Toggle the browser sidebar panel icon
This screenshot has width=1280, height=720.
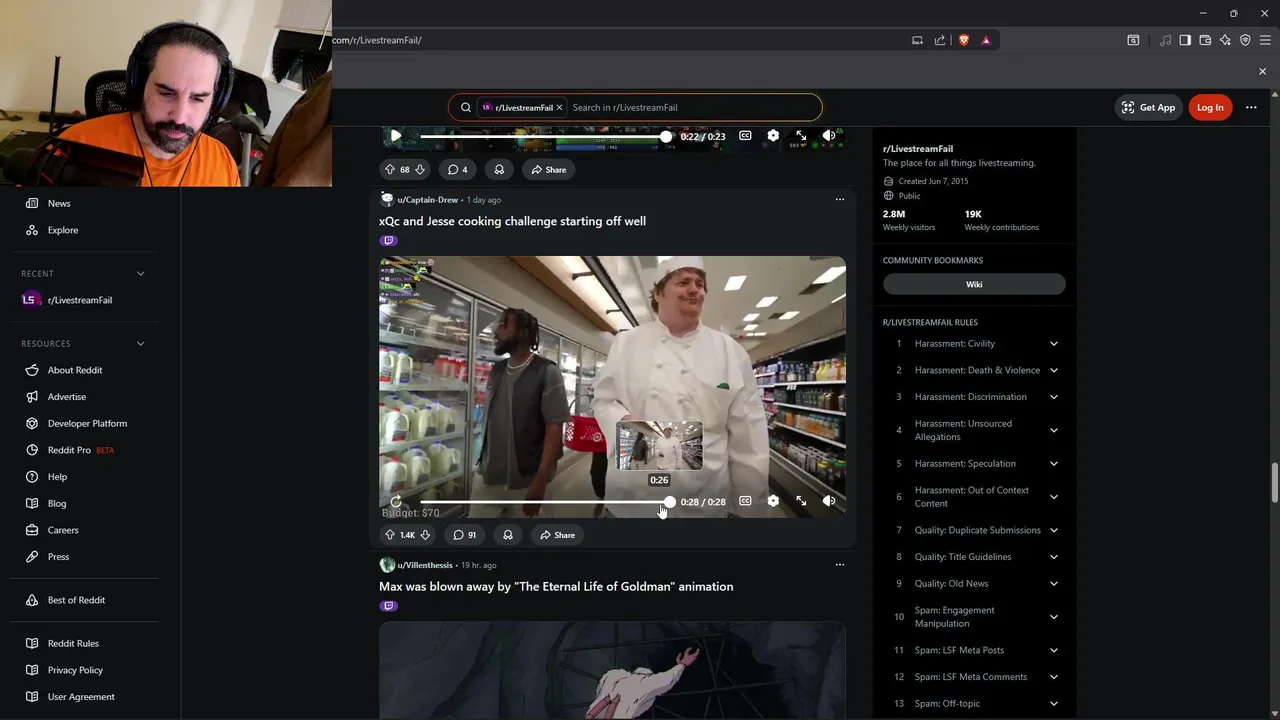[1185, 40]
